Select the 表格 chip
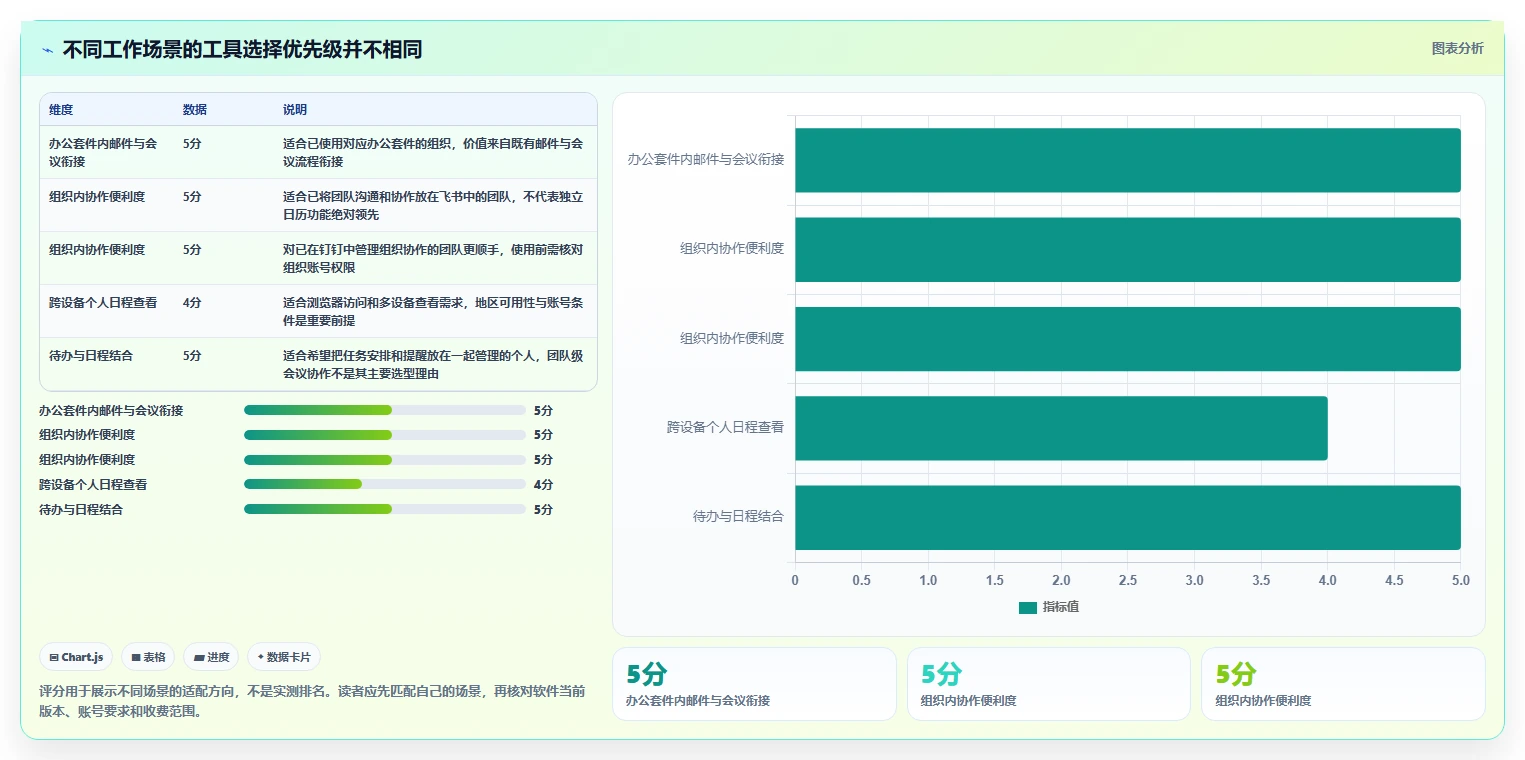 coord(148,657)
